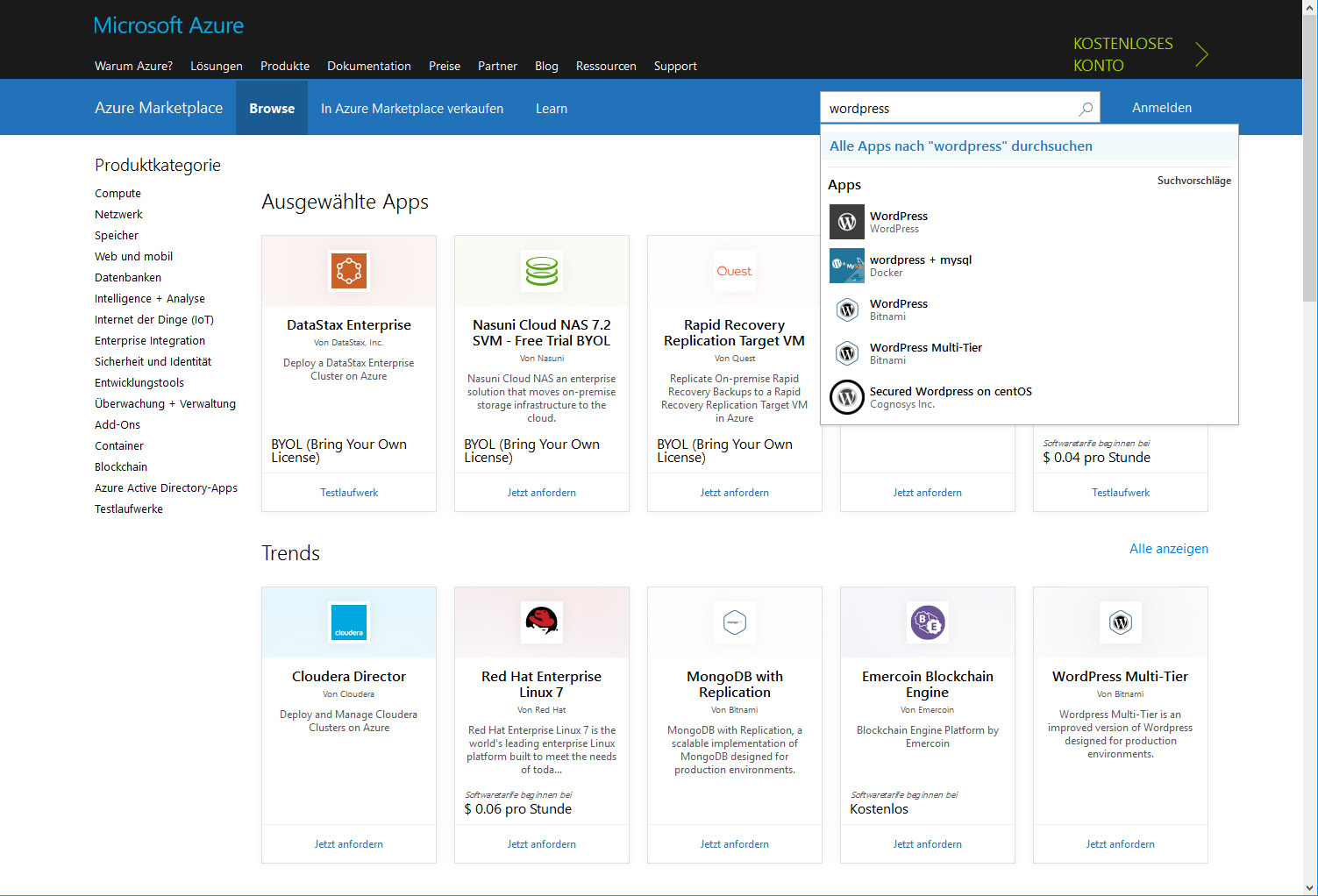
Task: Click the WordPress app icon in suggestions
Action: tap(847, 222)
